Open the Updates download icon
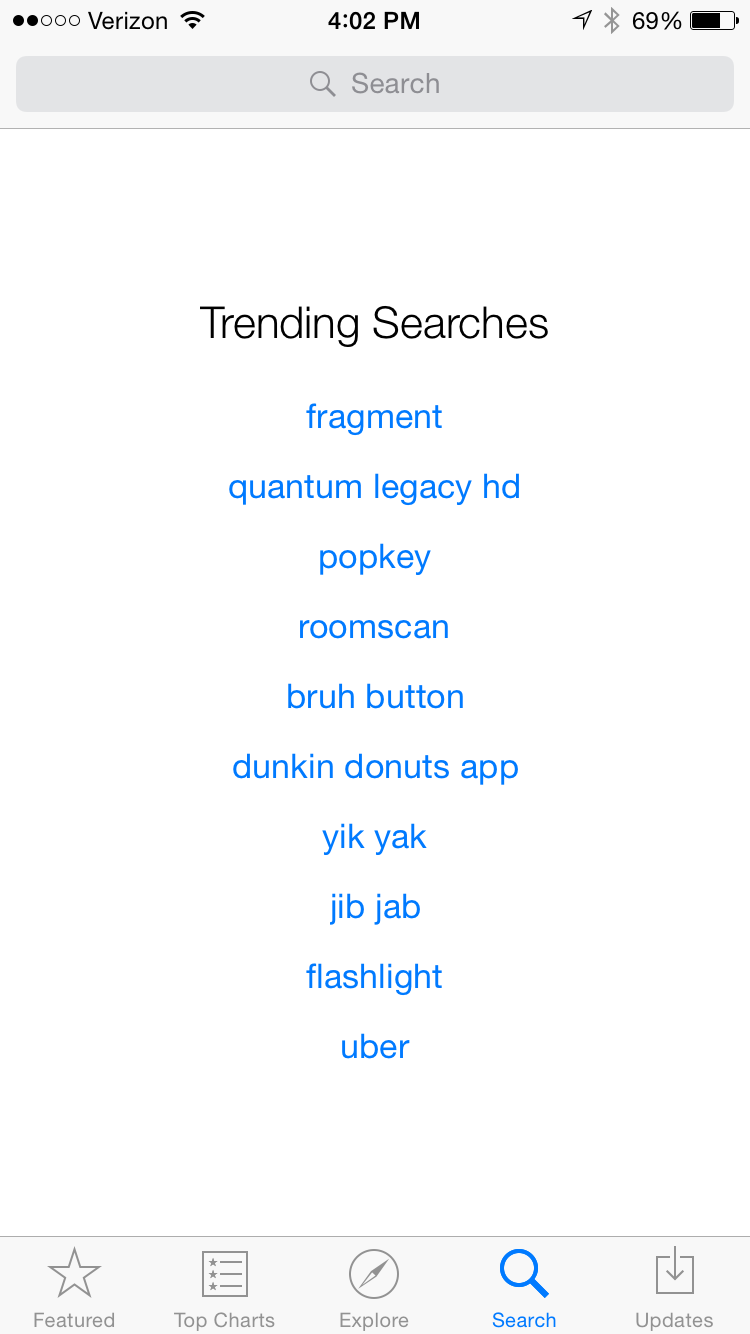750x1334 pixels. pyautogui.click(x=674, y=1273)
